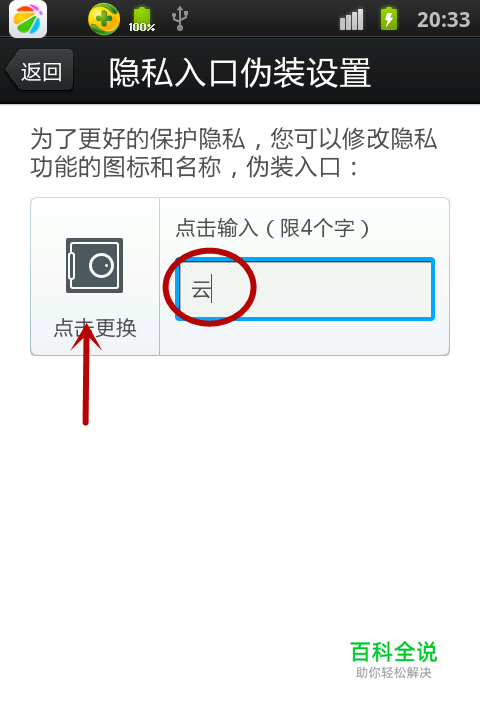Tap the signal strength bars icon
Image resolution: width=480 pixels, height=711 pixels.
click(x=352, y=19)
